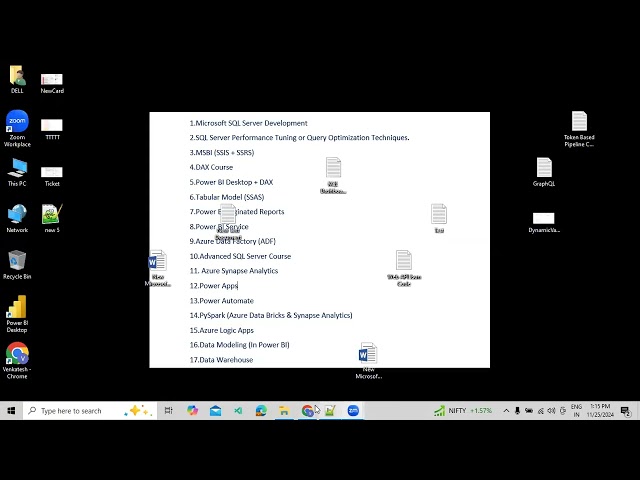Open Visual Studio from the taskbar
Screen dimensions: 640x480
coord(238,411)
